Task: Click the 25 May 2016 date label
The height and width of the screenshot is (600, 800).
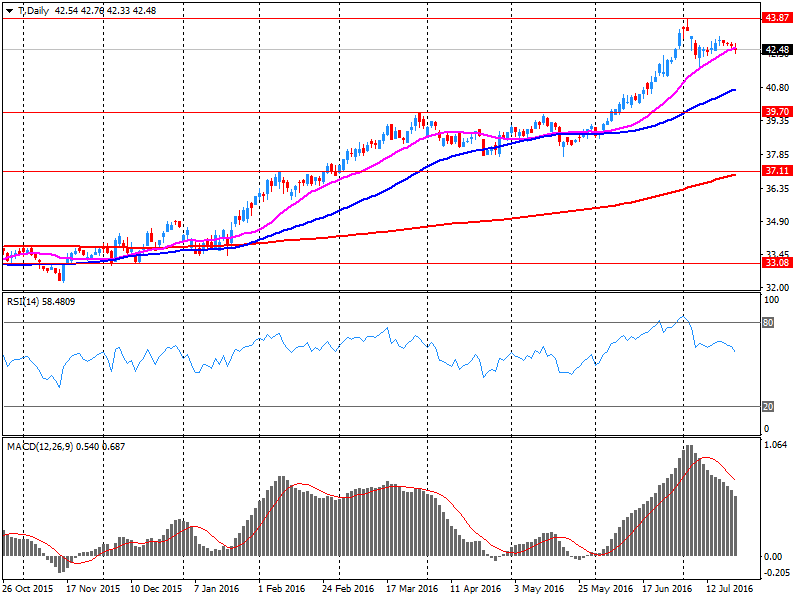Action: (x=605, y=588)
